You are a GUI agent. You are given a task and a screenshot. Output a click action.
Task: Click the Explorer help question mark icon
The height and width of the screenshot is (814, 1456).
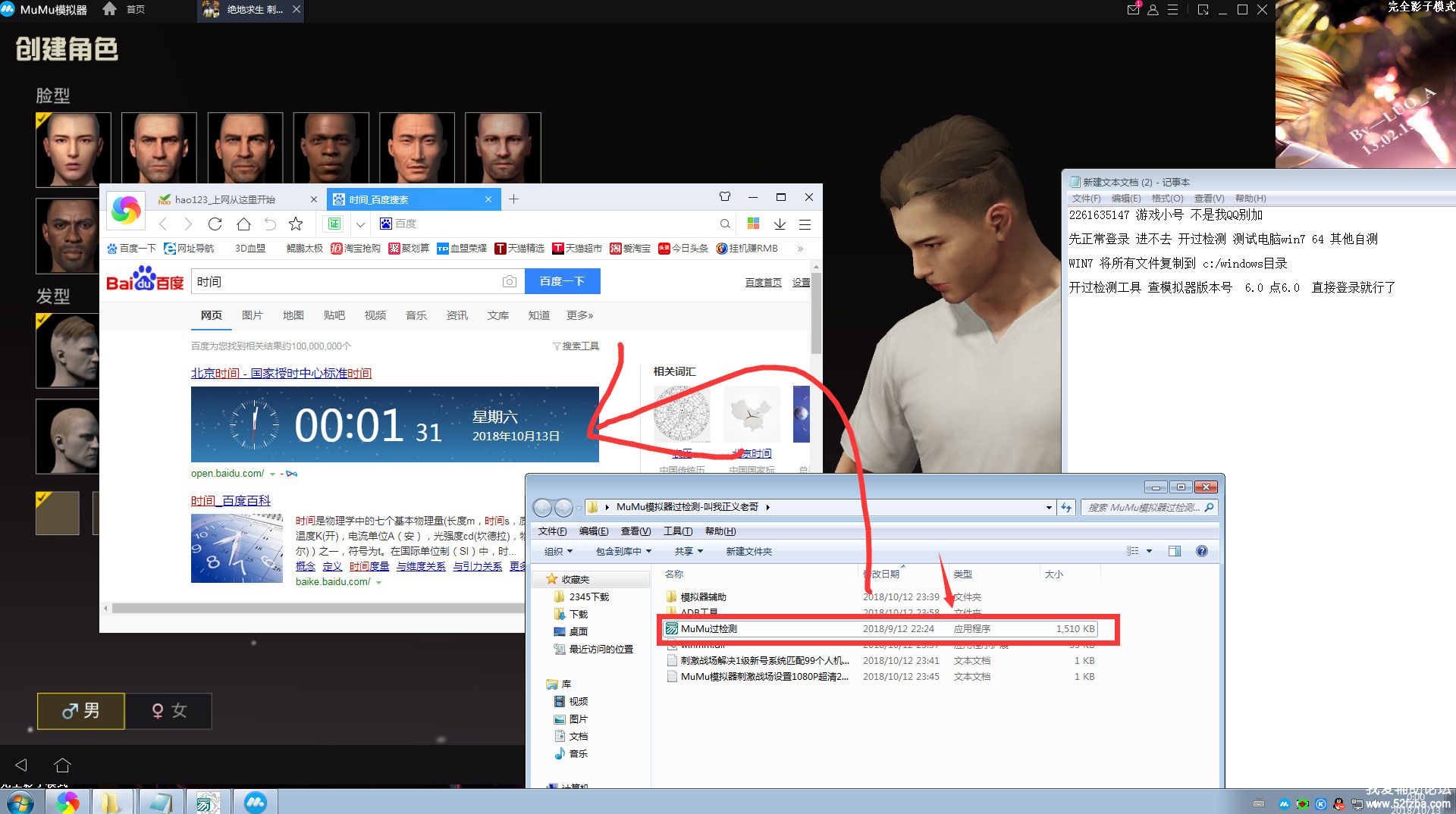(x=1202, y=551)
